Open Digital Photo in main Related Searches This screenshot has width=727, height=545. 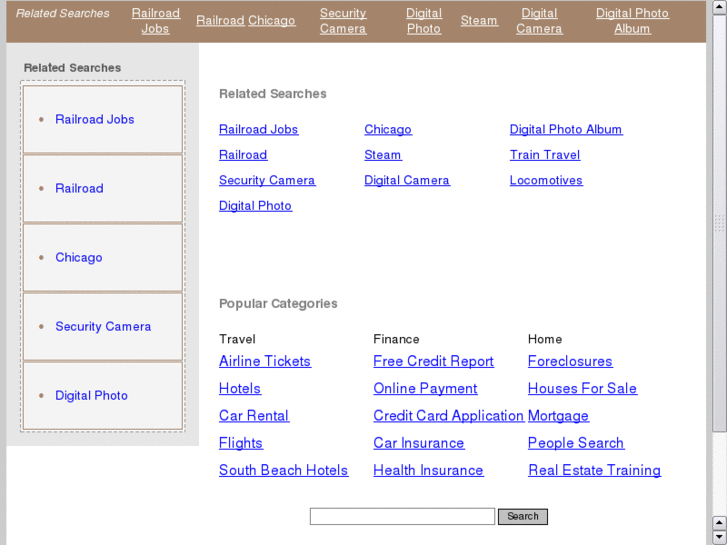255,206
